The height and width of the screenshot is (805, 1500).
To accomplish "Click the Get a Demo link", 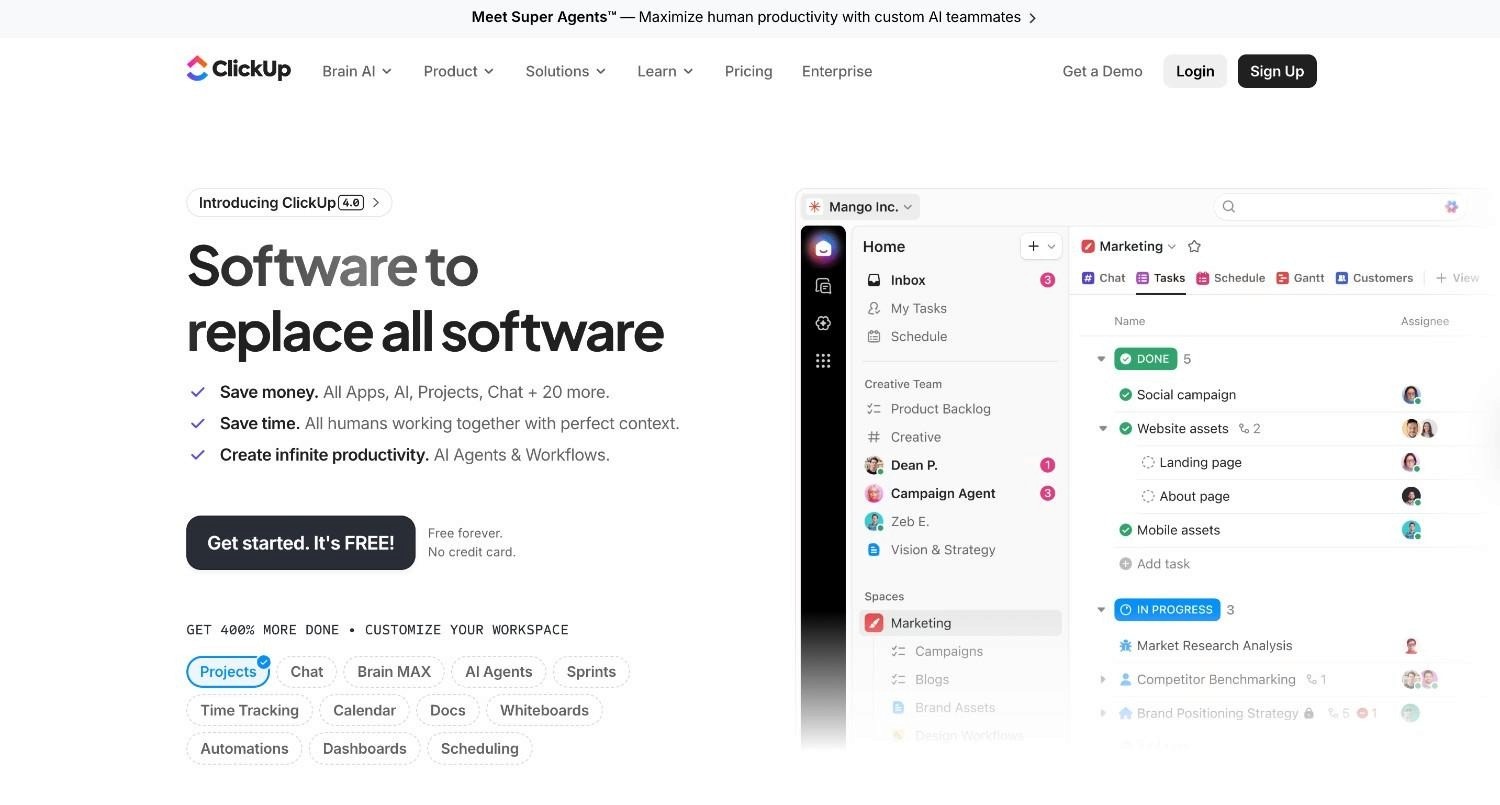I will coord(1102,71).
